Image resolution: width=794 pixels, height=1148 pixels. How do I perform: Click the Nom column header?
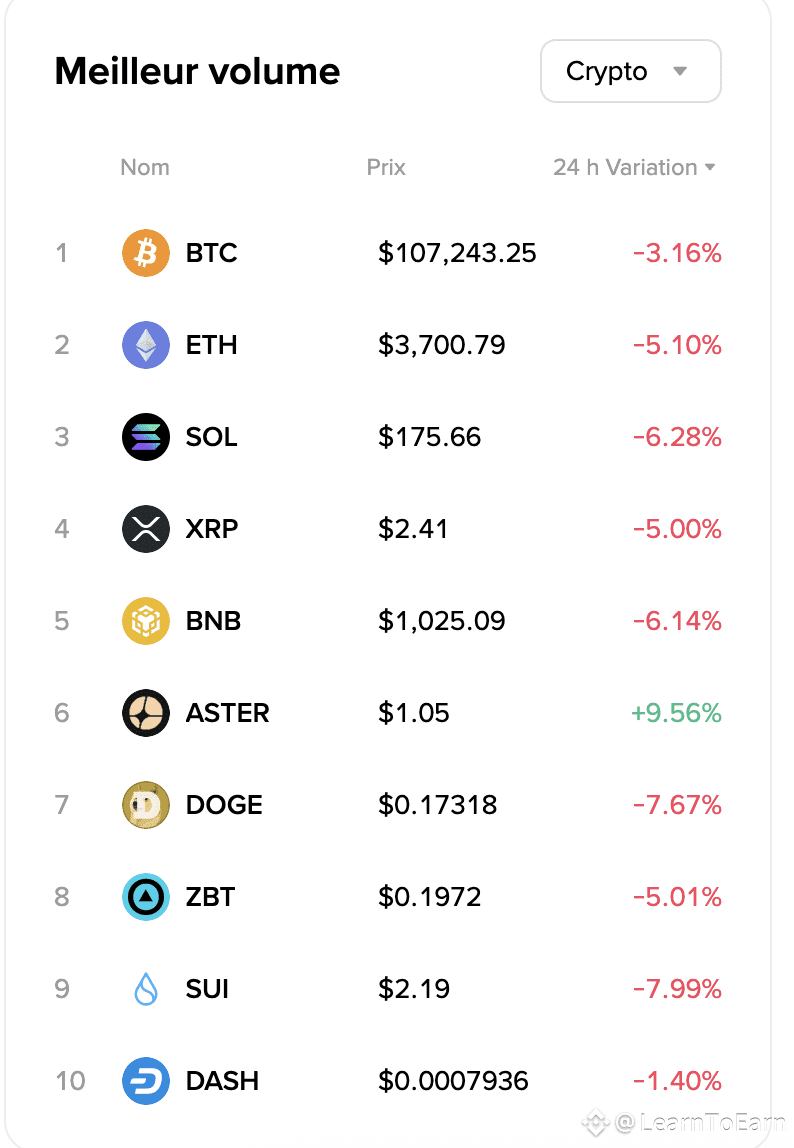point(145,167)
